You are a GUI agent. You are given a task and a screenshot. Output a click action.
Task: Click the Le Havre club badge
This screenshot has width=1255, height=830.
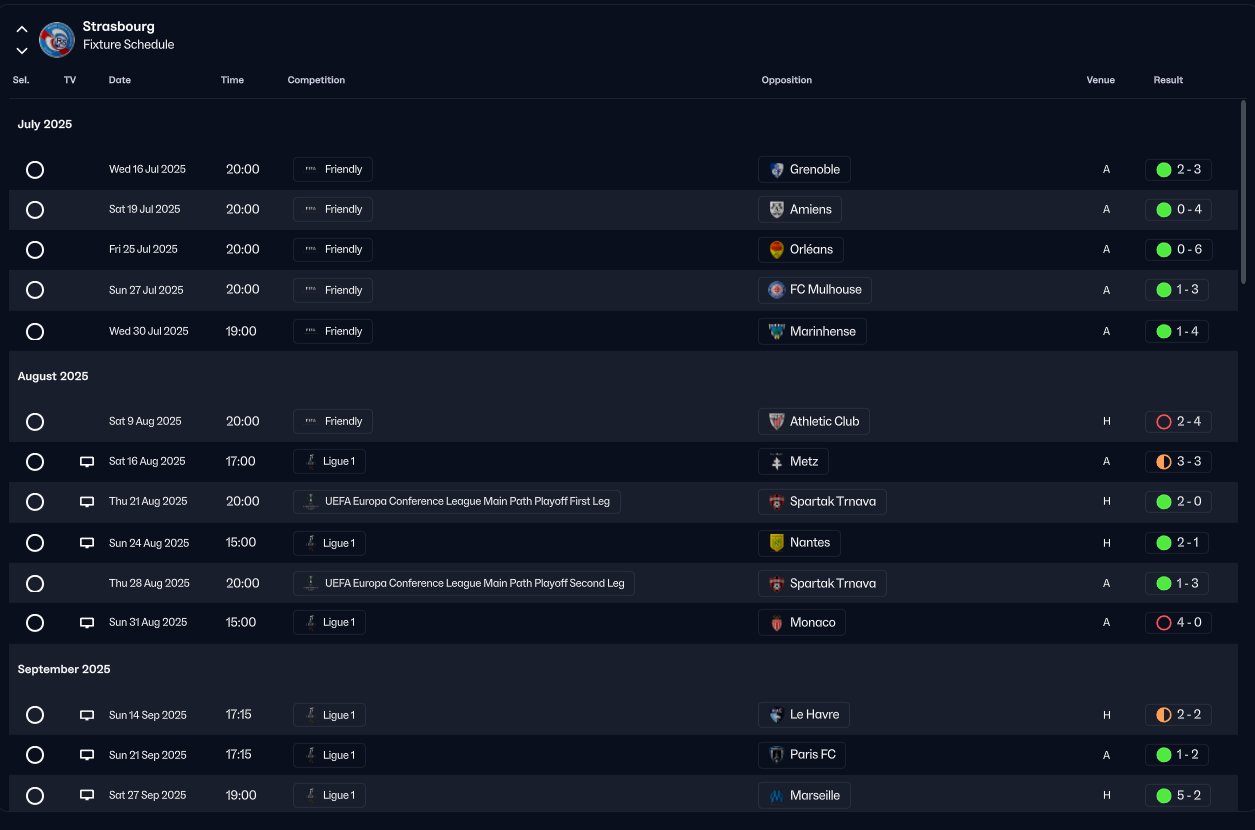(776, 715)
